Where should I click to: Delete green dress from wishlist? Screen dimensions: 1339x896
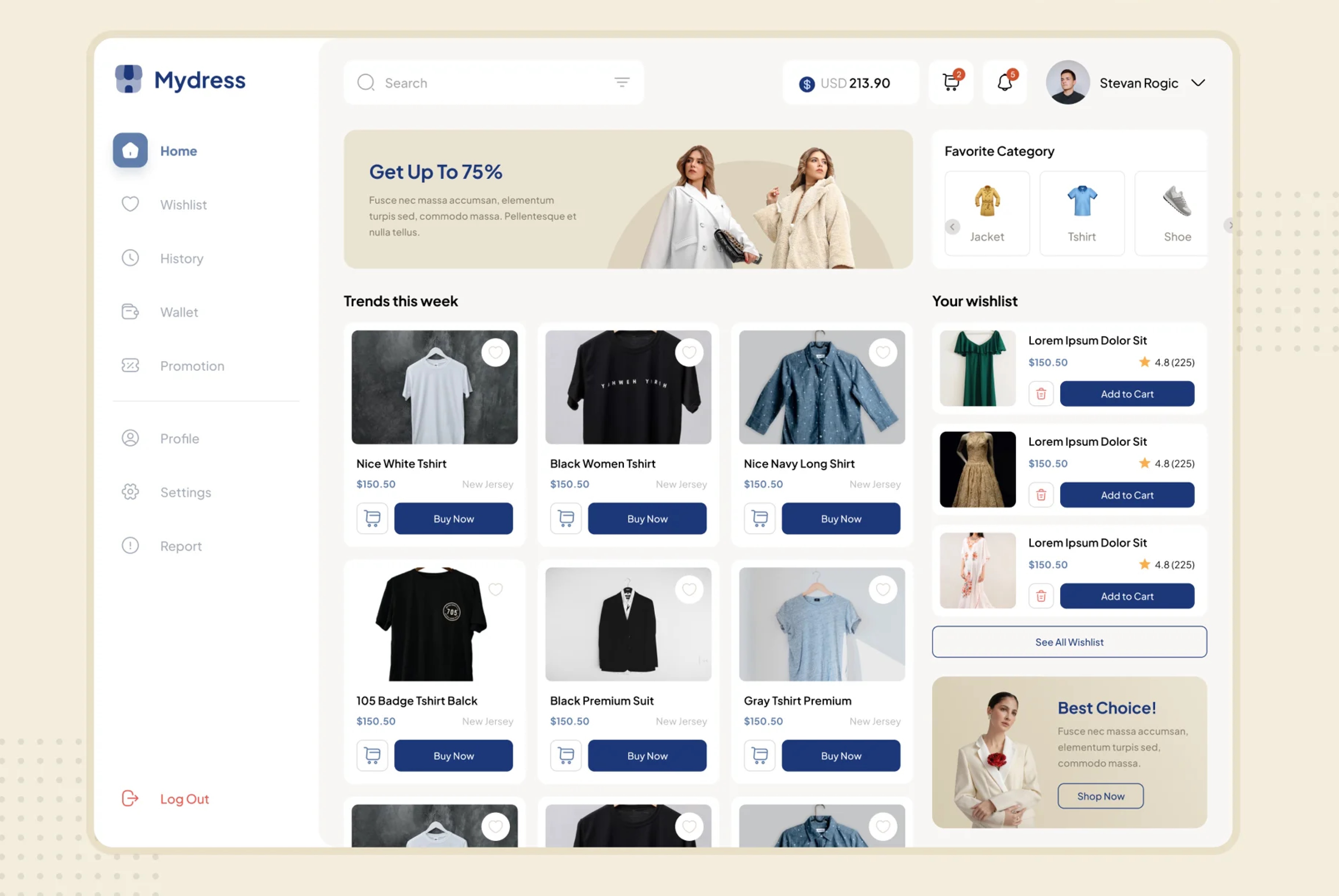[1041, 394]
